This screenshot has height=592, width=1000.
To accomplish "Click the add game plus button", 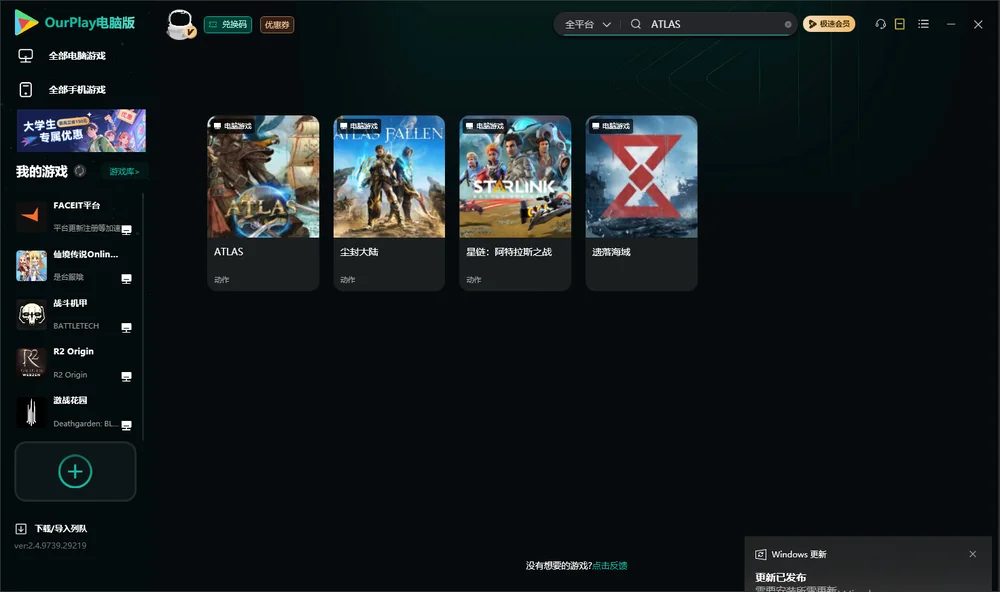I will [x=75, y=471].
